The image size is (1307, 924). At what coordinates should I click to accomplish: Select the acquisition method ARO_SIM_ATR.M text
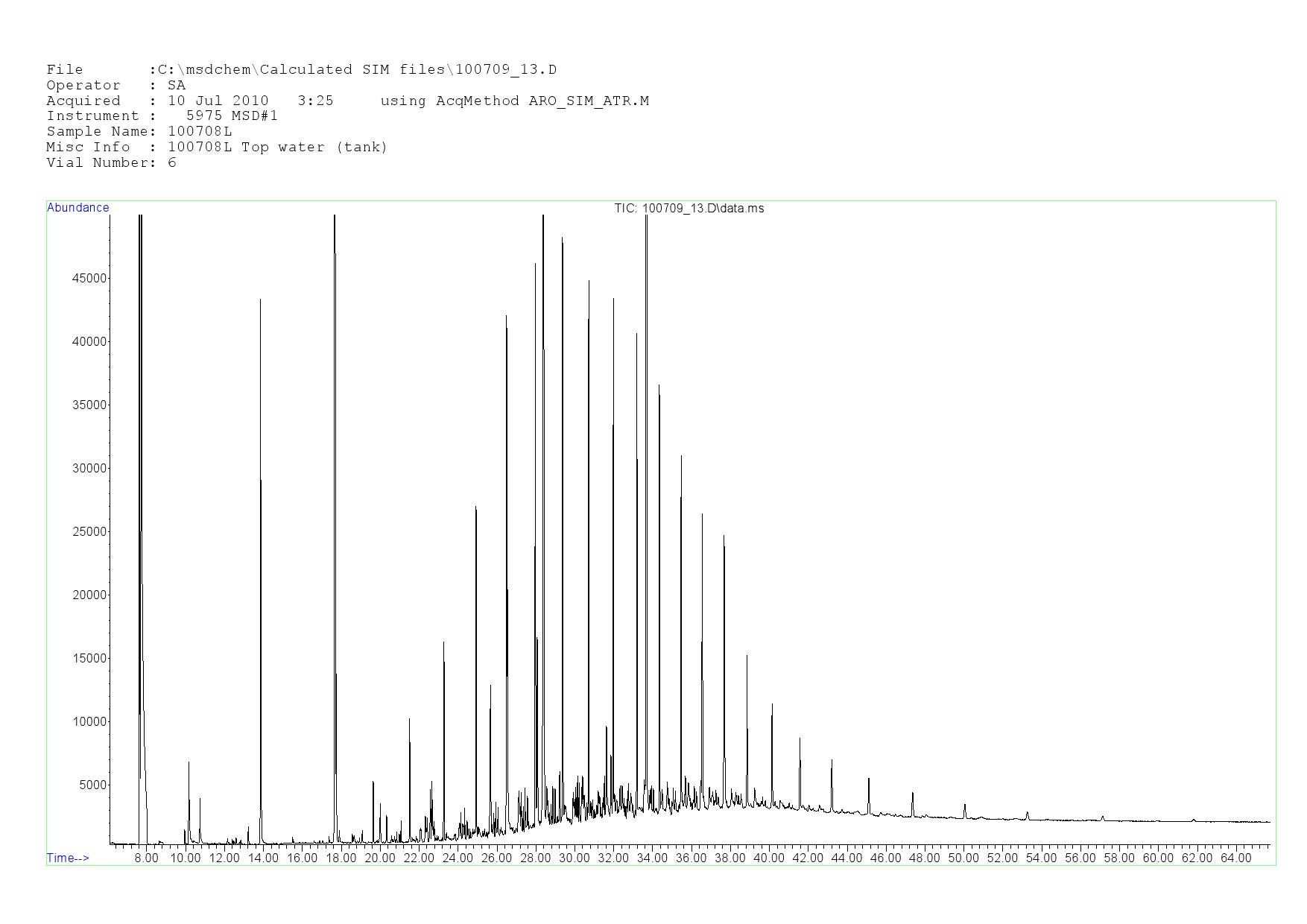589,101
